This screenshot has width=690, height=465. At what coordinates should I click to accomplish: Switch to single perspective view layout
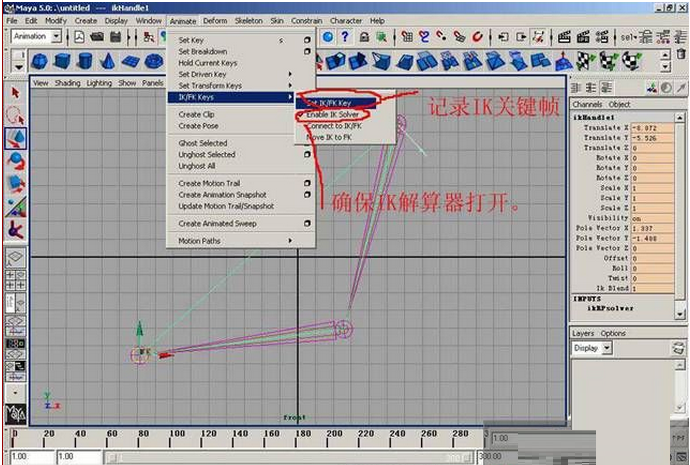coord(15,257)
